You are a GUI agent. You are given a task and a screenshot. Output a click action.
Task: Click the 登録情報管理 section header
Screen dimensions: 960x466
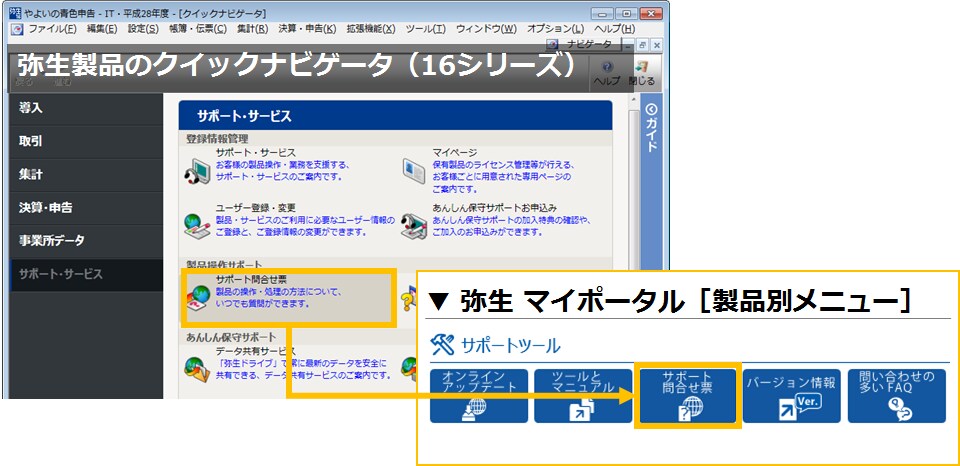pyautogui.click(x=217, y=138)
